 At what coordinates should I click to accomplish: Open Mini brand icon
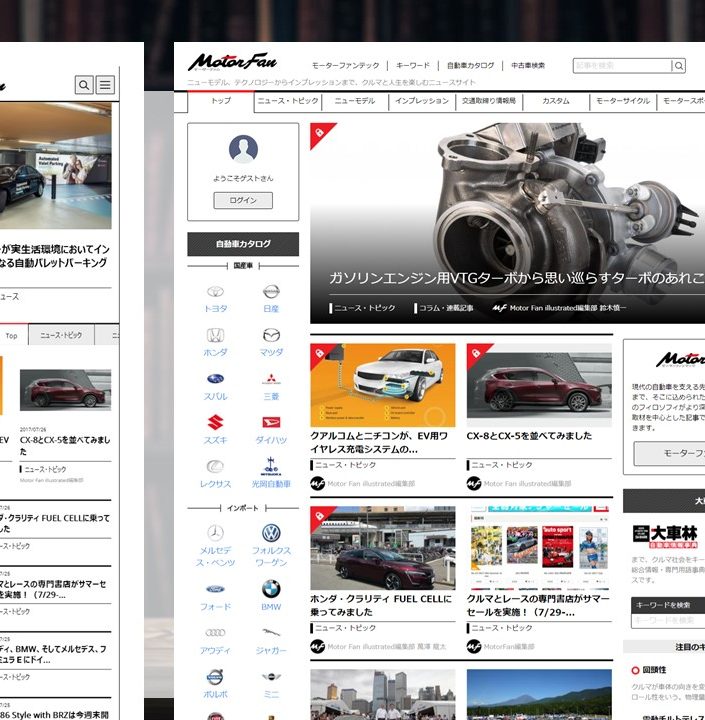(x=271, y=677)
